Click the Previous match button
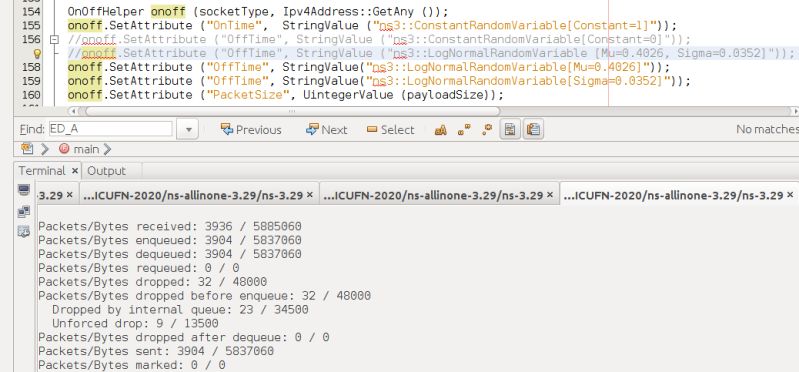799x372 pixels. point(251,130)
